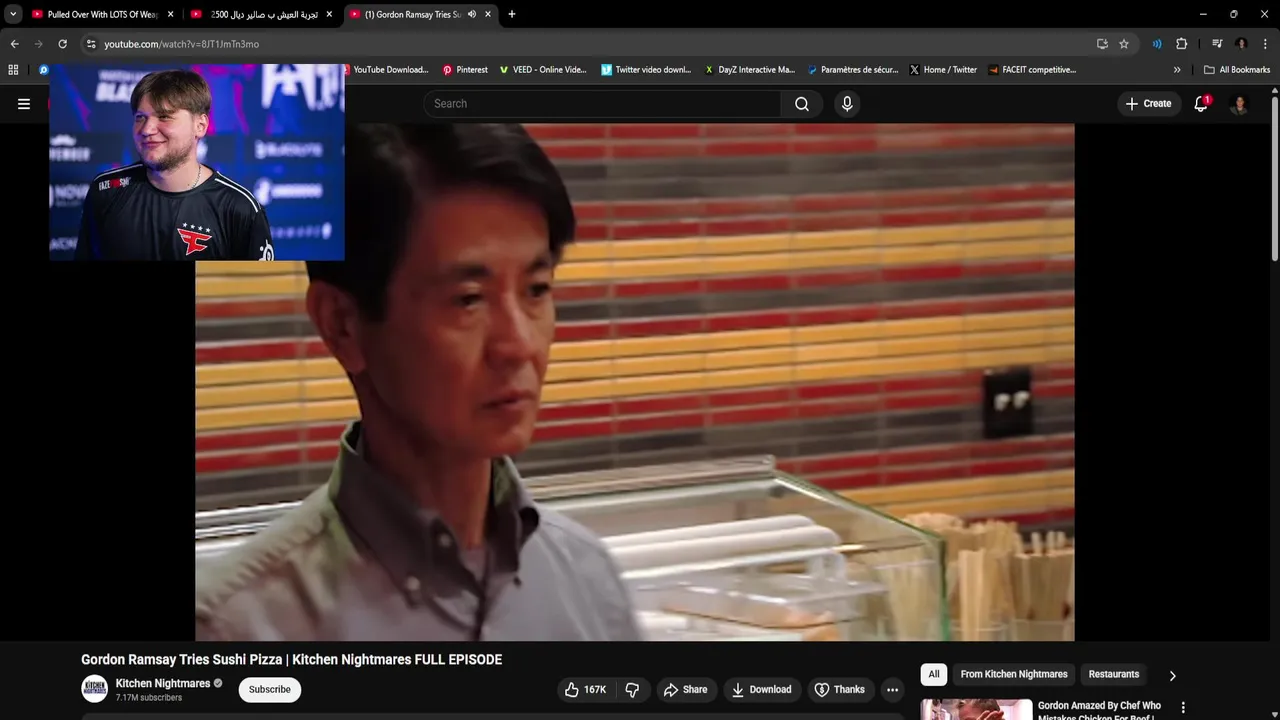Click the Share button
Screen dimensions: 1280x720
685,690
